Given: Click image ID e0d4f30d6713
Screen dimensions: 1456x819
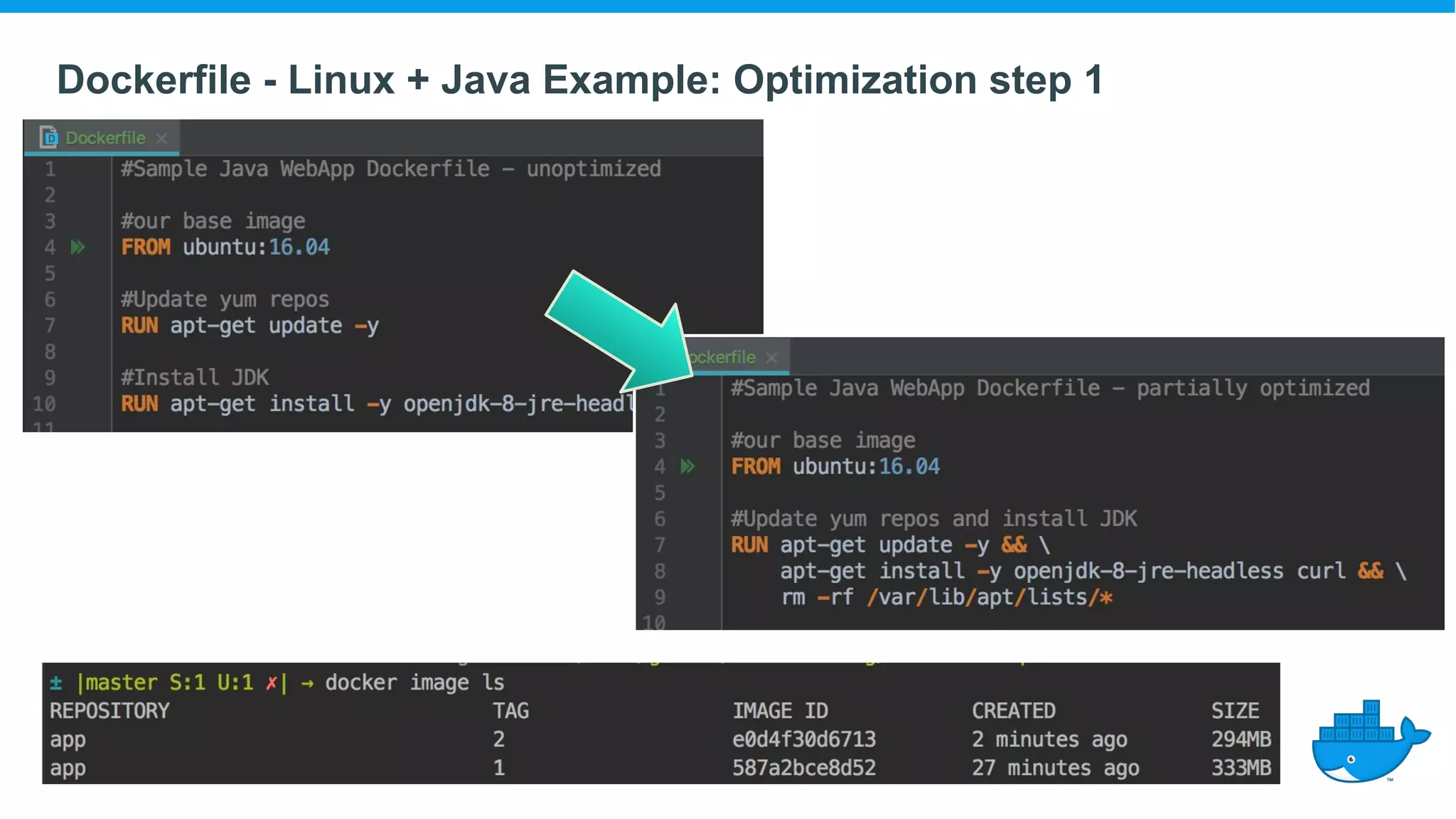Looking at the screenshot, I should tap(804, 739).
